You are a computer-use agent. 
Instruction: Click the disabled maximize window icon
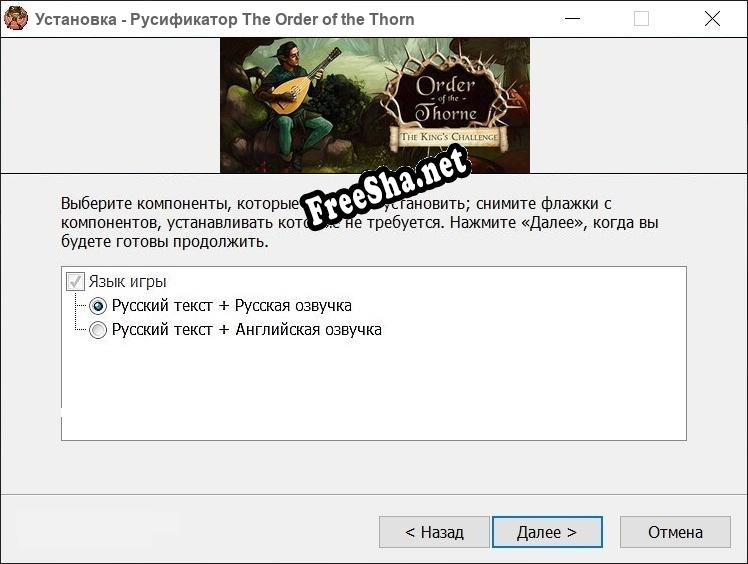tap(641, 19)
